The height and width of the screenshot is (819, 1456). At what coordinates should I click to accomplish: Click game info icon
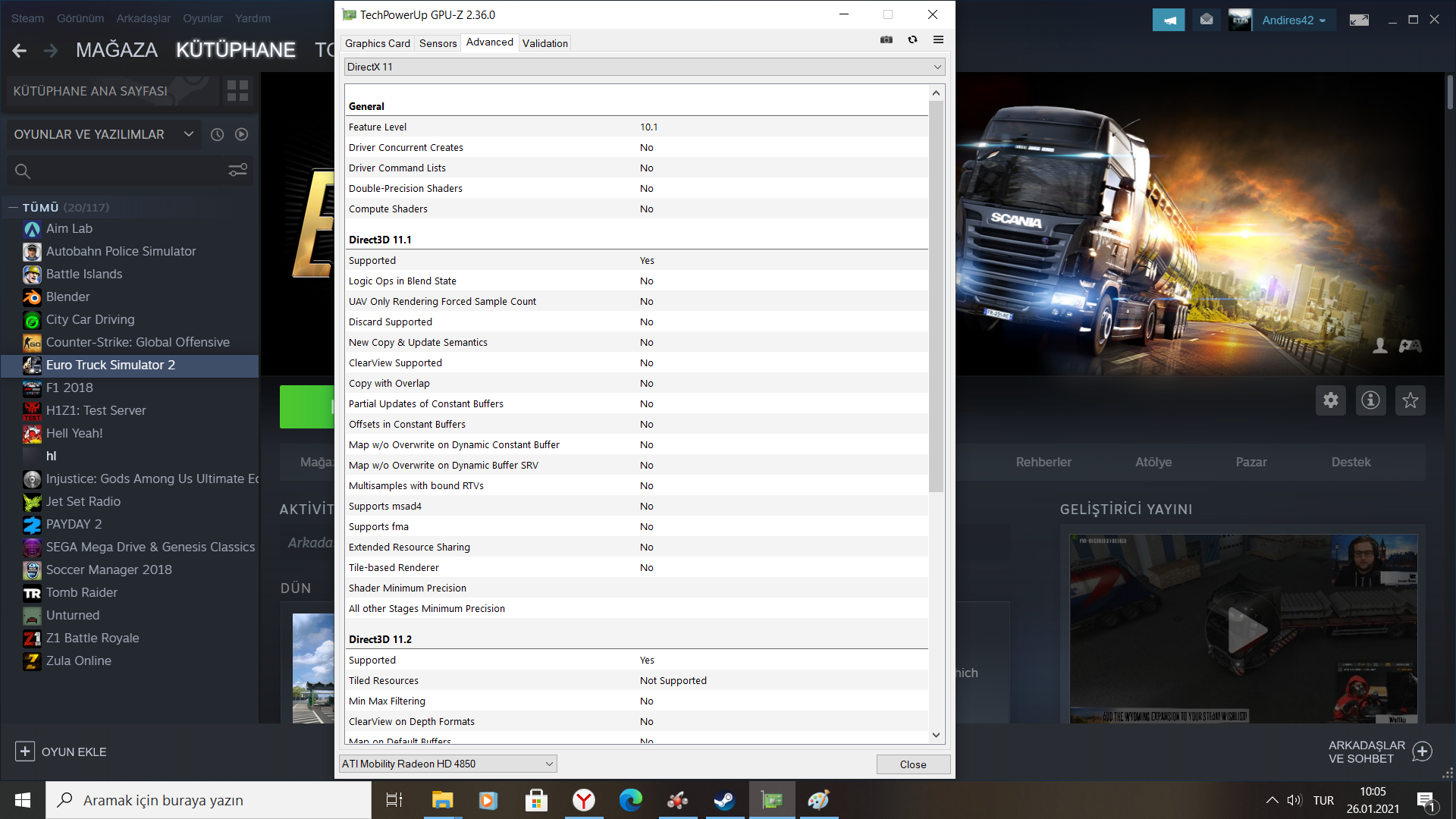click(x=1370, y=400)
